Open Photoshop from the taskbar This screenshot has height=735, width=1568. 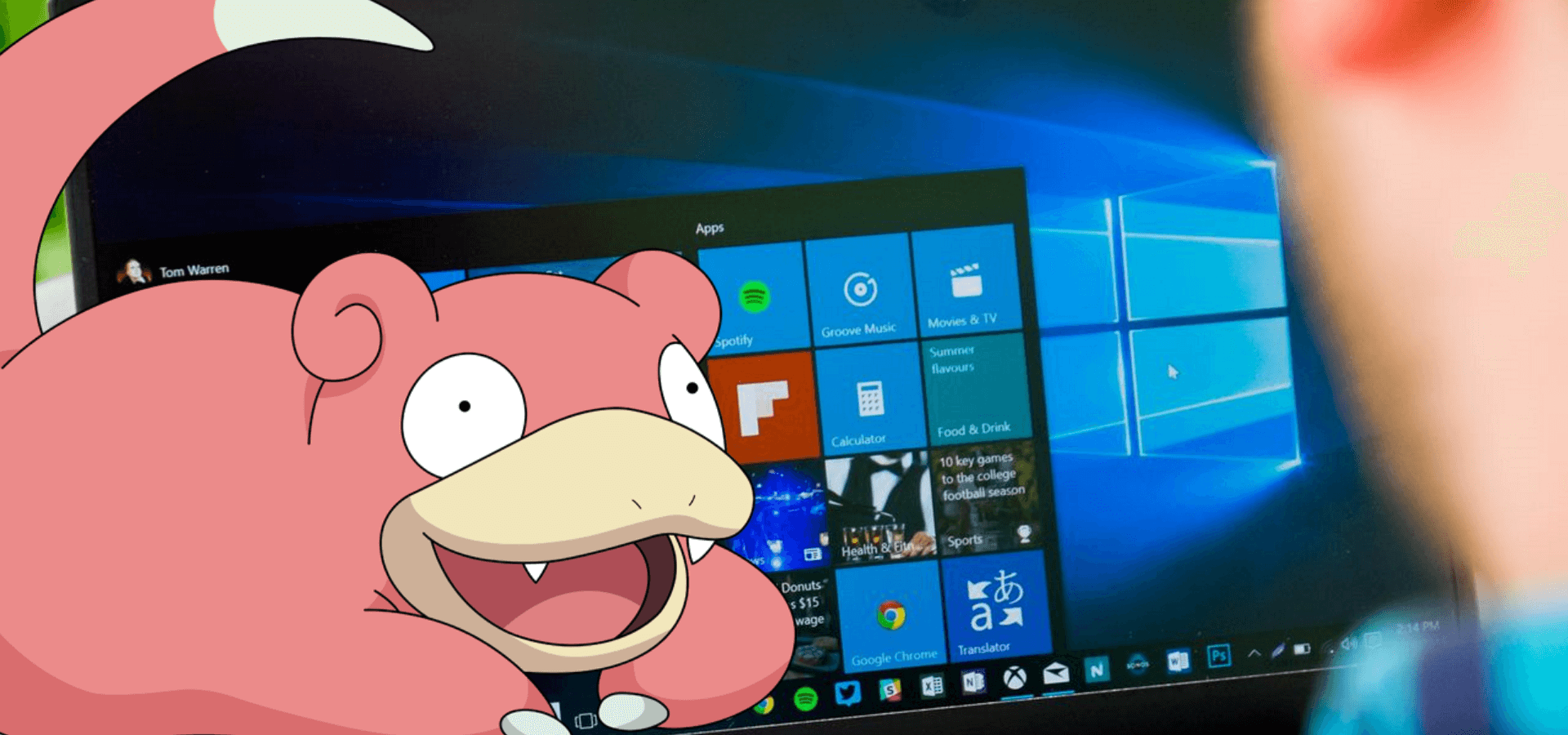1219,656
